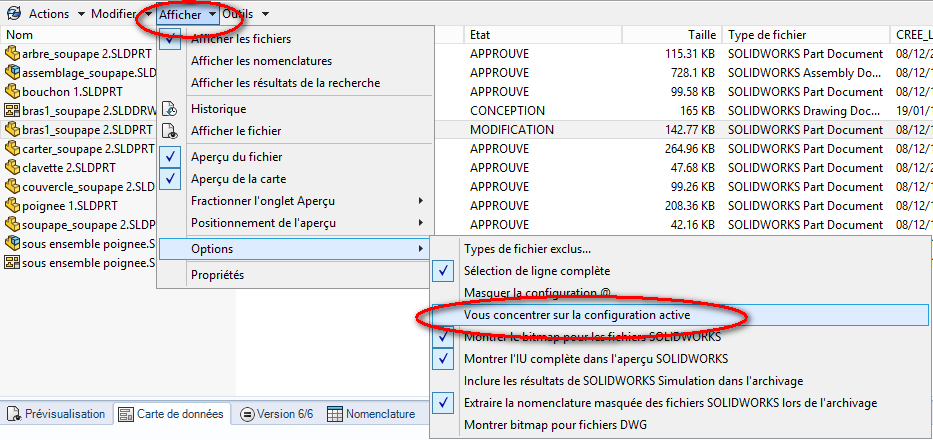Click the part icon of clavette 2.SLDPRT
Screen dimensions: 933x440
[12, 168]
